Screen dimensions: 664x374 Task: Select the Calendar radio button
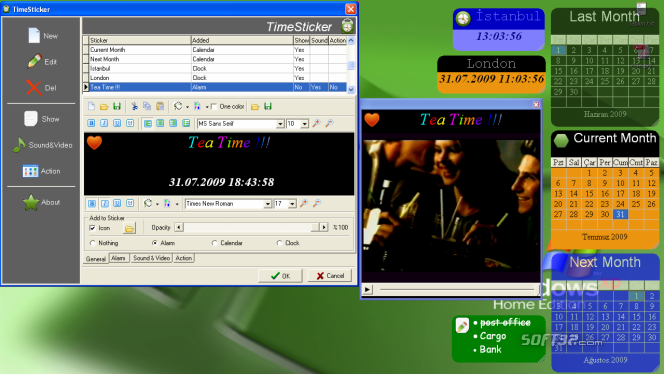214,243
